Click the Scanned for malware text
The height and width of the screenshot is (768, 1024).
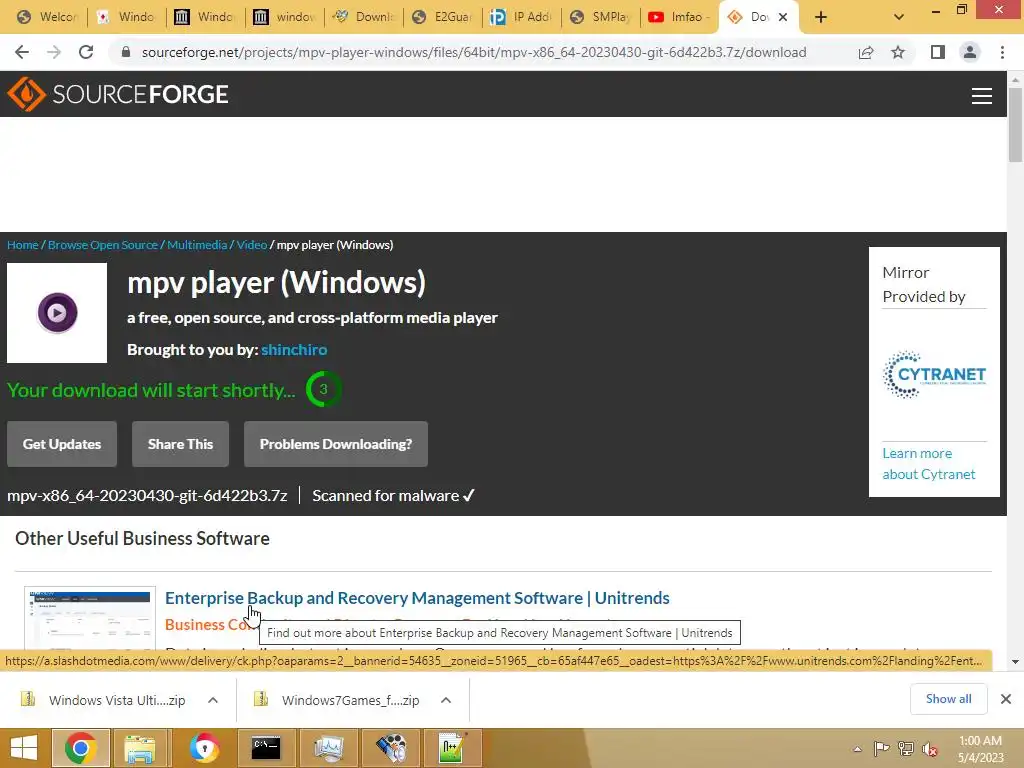[393, 496]
